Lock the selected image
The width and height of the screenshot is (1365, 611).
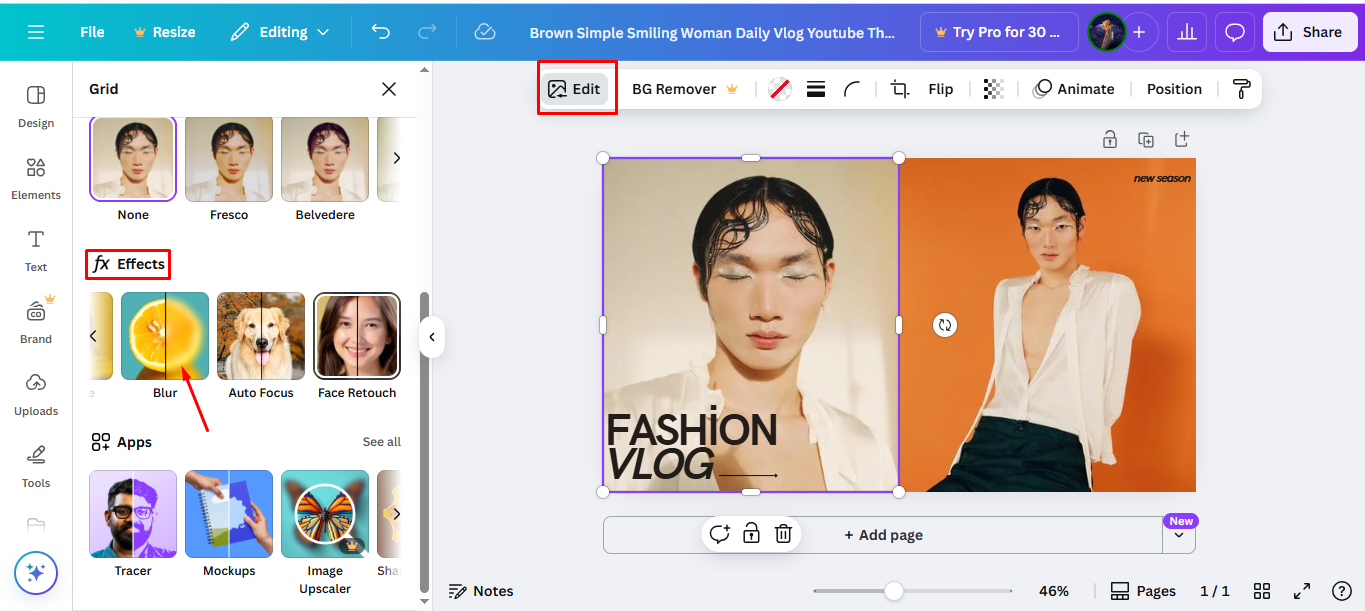tap(1110, 139)
